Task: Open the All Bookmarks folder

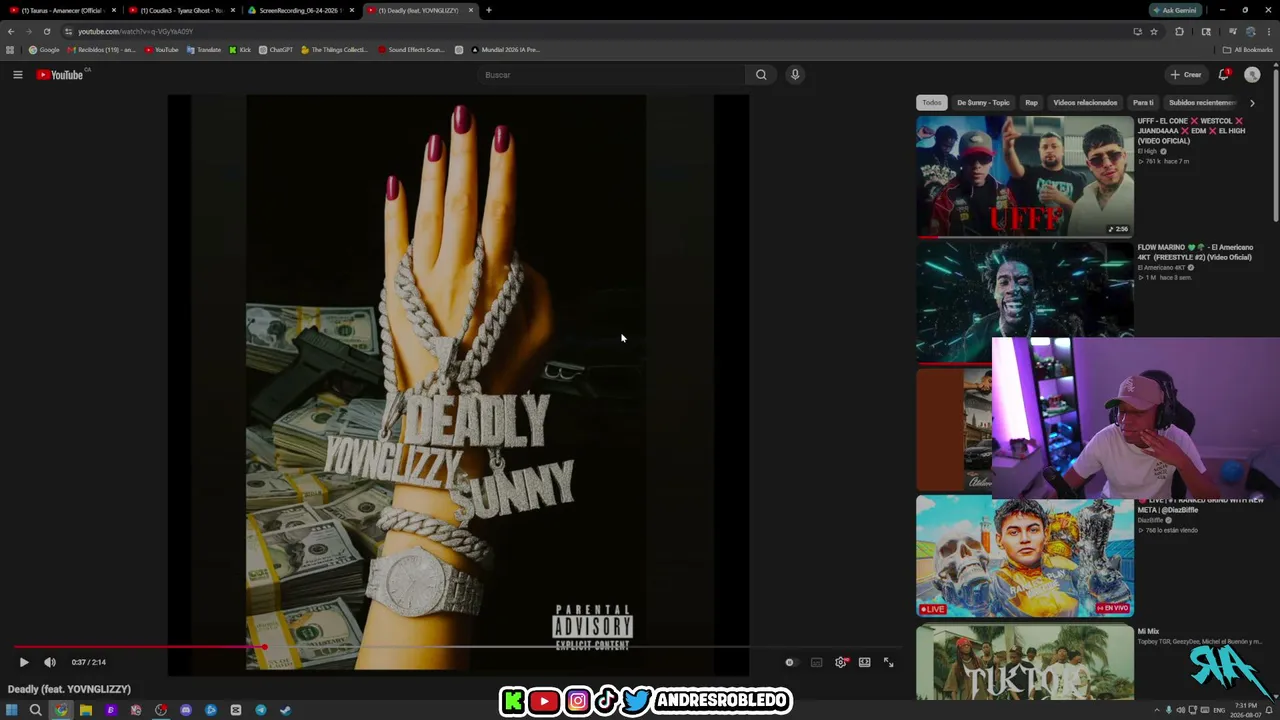Action: click(1248, 50)
